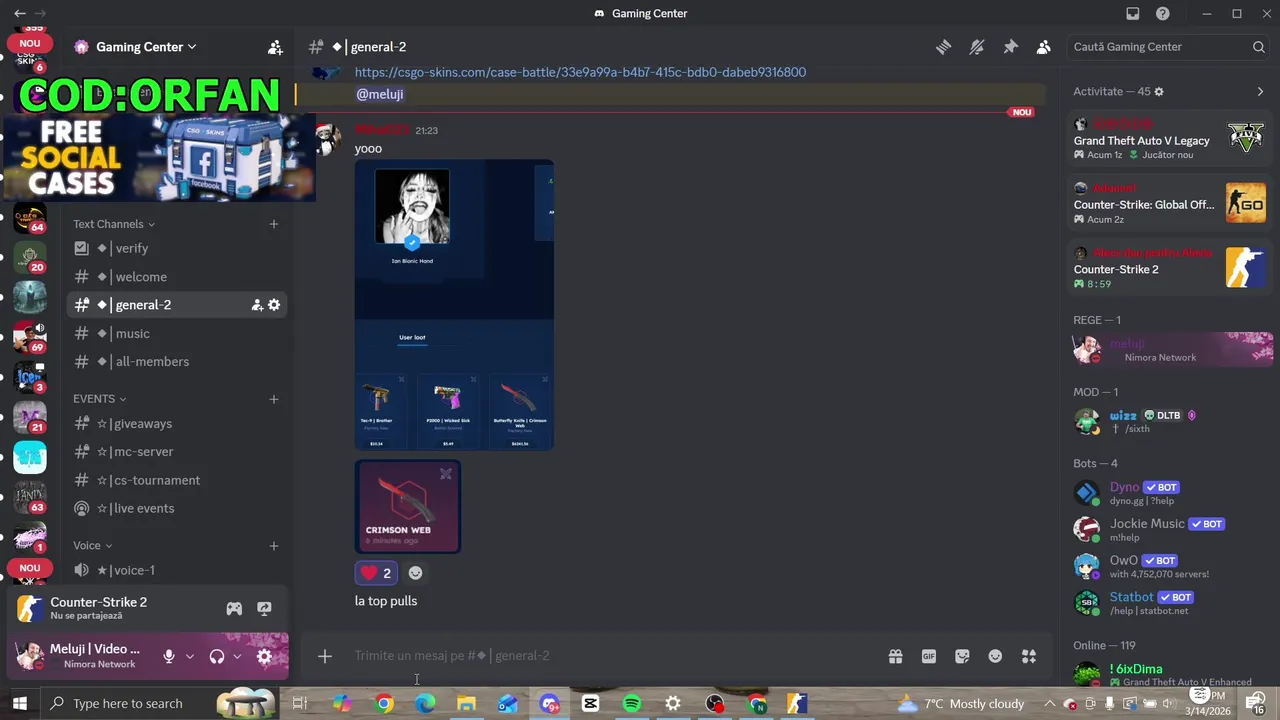
Task: Add a channel to Text Channels
Action: coord(273,224)
